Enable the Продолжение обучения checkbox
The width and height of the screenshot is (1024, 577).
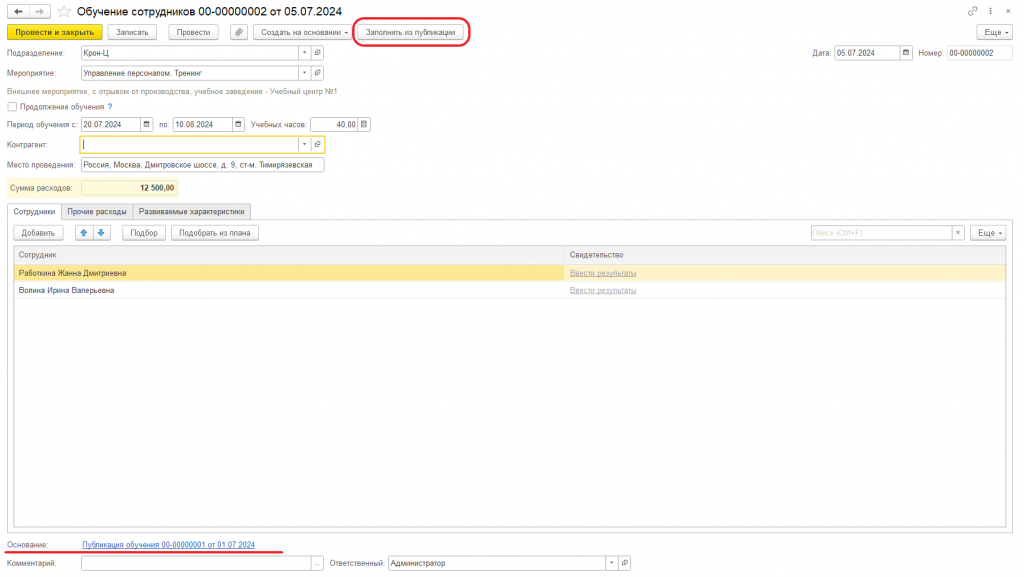coord(12,106)
